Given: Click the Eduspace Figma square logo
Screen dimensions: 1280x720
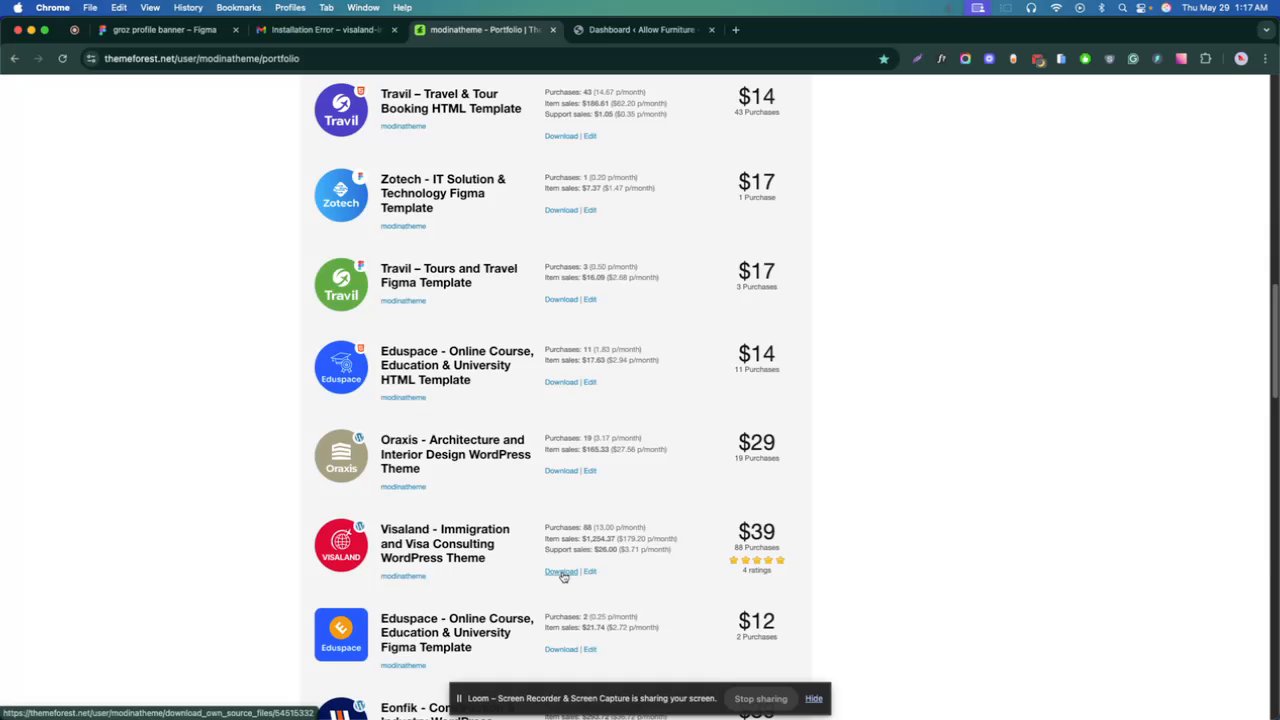Looking at the screenshot, I should [x=341, y=634].
